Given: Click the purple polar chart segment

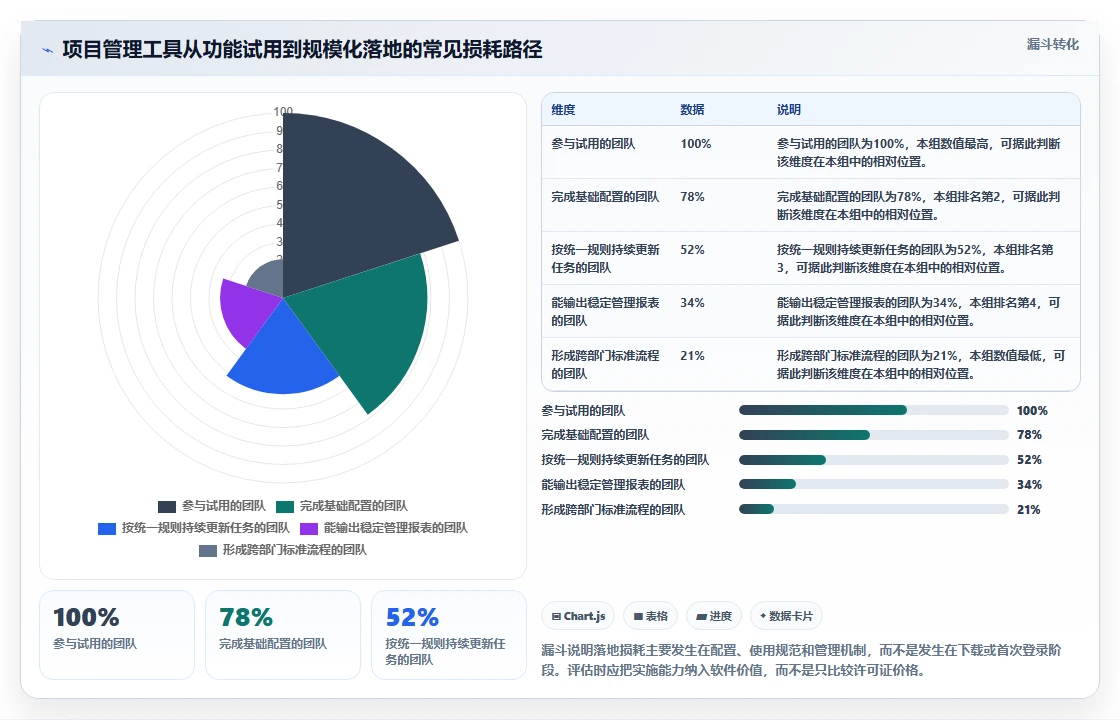Looking at the screenshot, I should [x=246, y=311].
